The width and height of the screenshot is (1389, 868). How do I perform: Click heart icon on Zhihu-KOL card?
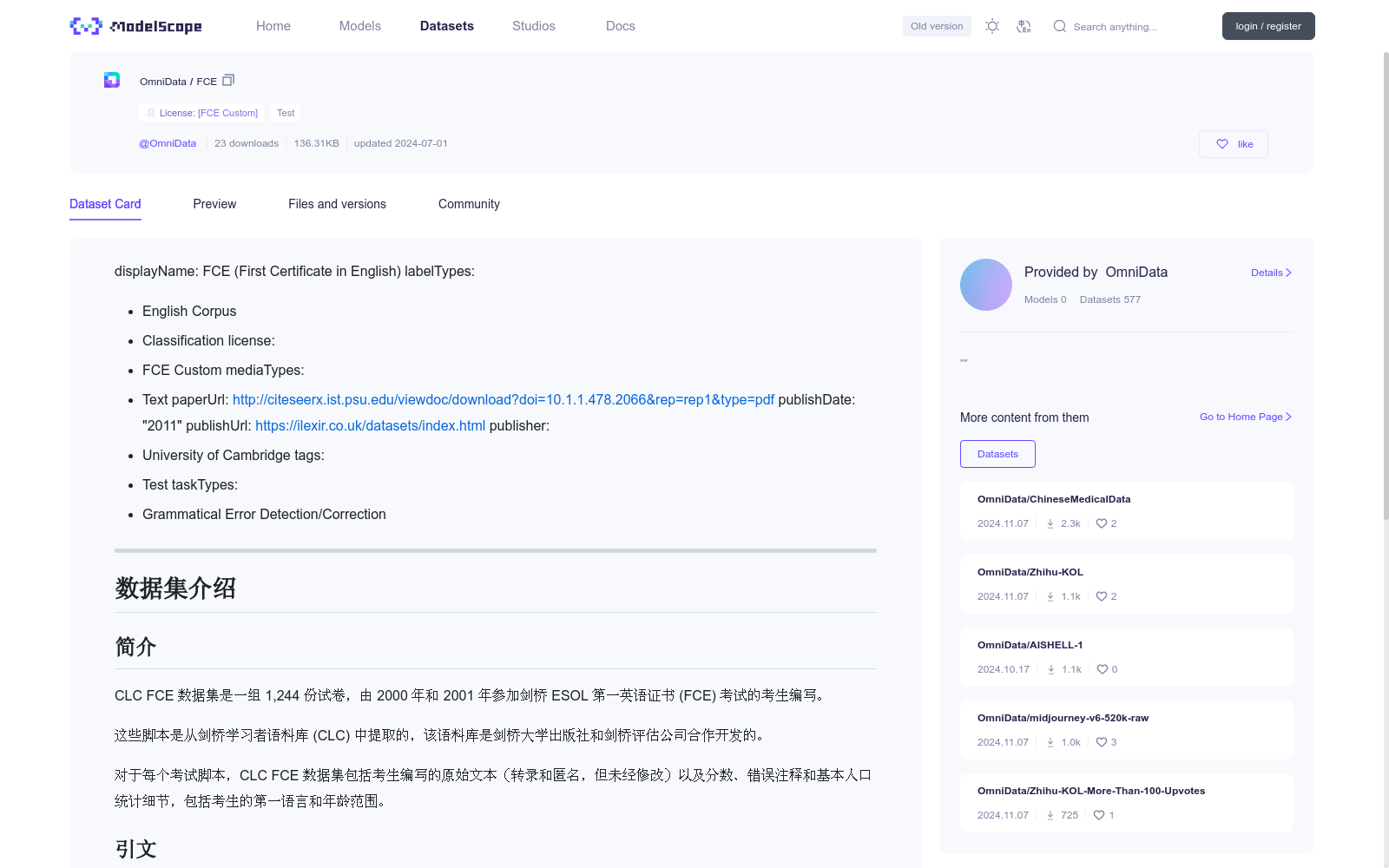(1102, 596)
